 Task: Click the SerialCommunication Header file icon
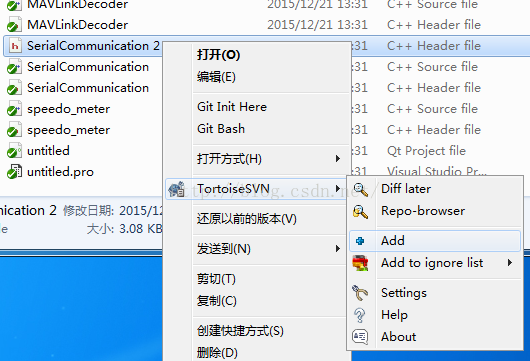pos(14,88)
